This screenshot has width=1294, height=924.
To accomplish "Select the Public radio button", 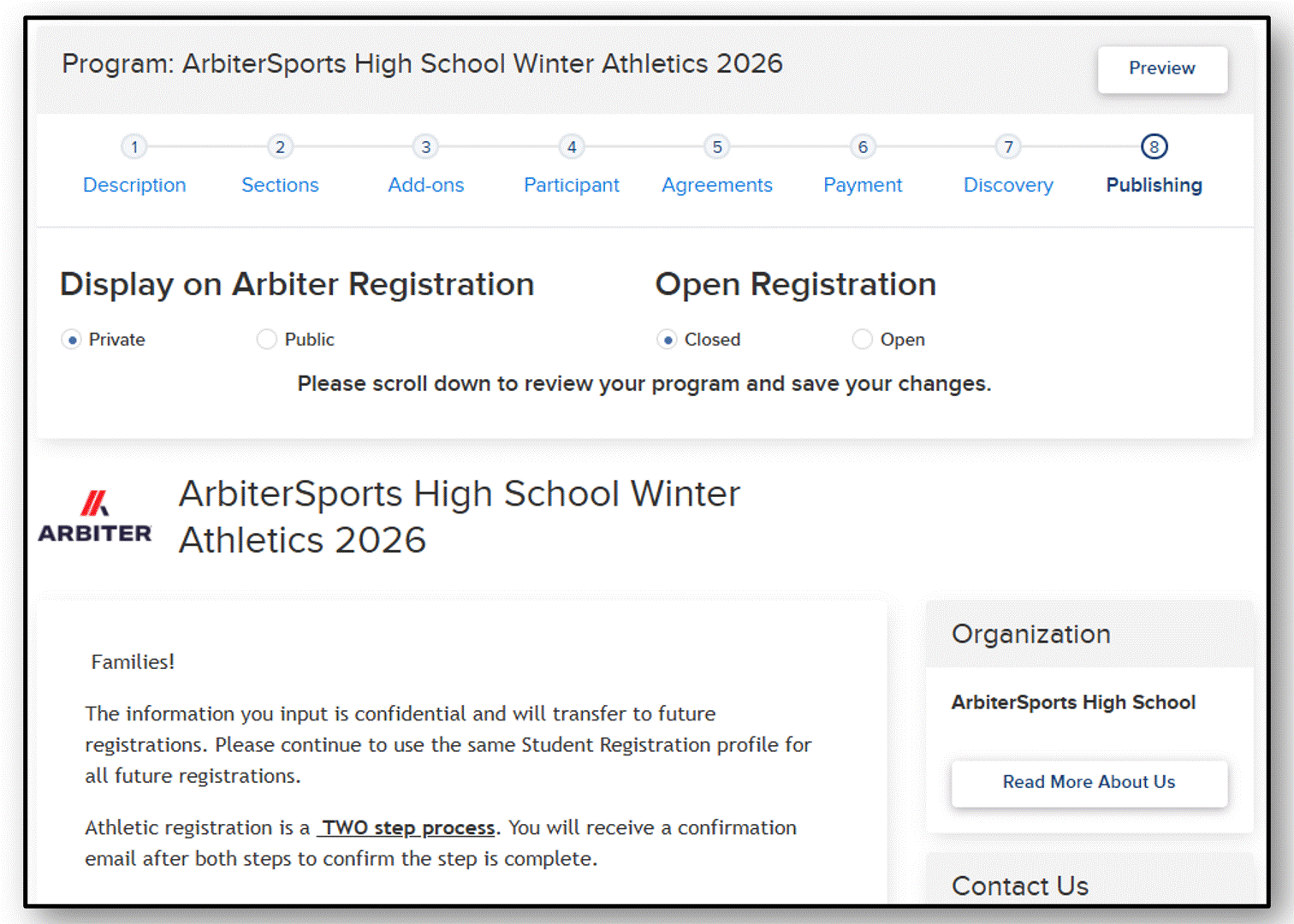I will click(x=267, y=340).
